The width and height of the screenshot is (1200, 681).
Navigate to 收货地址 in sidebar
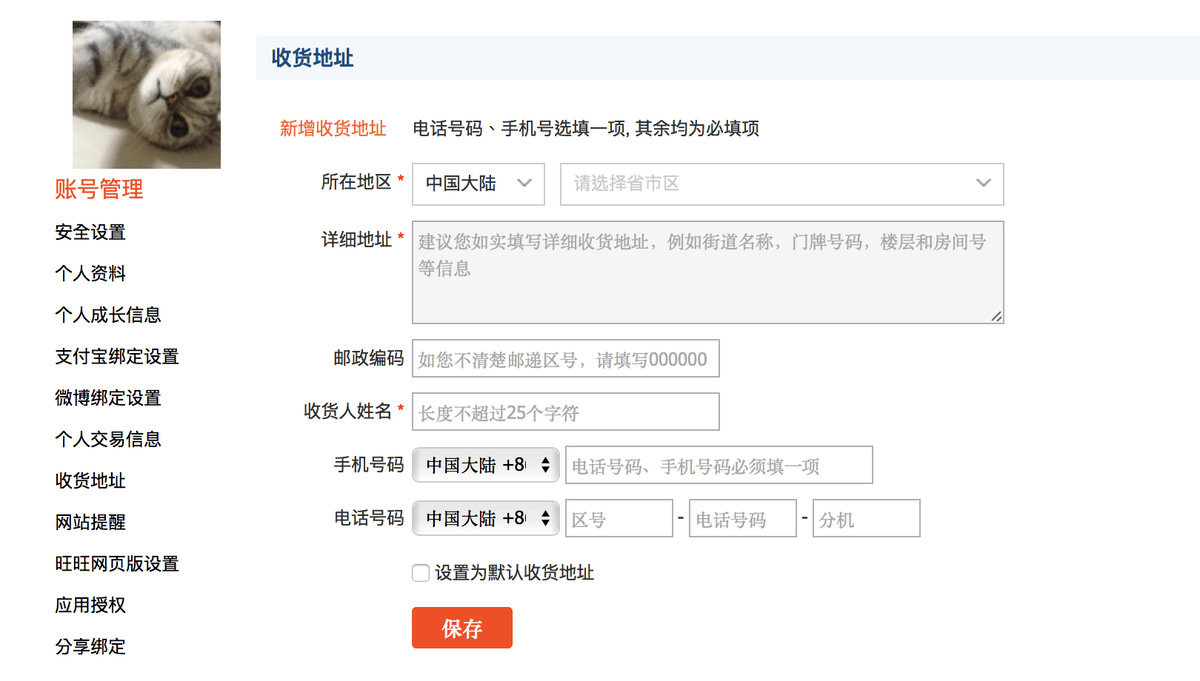point(90,481)
